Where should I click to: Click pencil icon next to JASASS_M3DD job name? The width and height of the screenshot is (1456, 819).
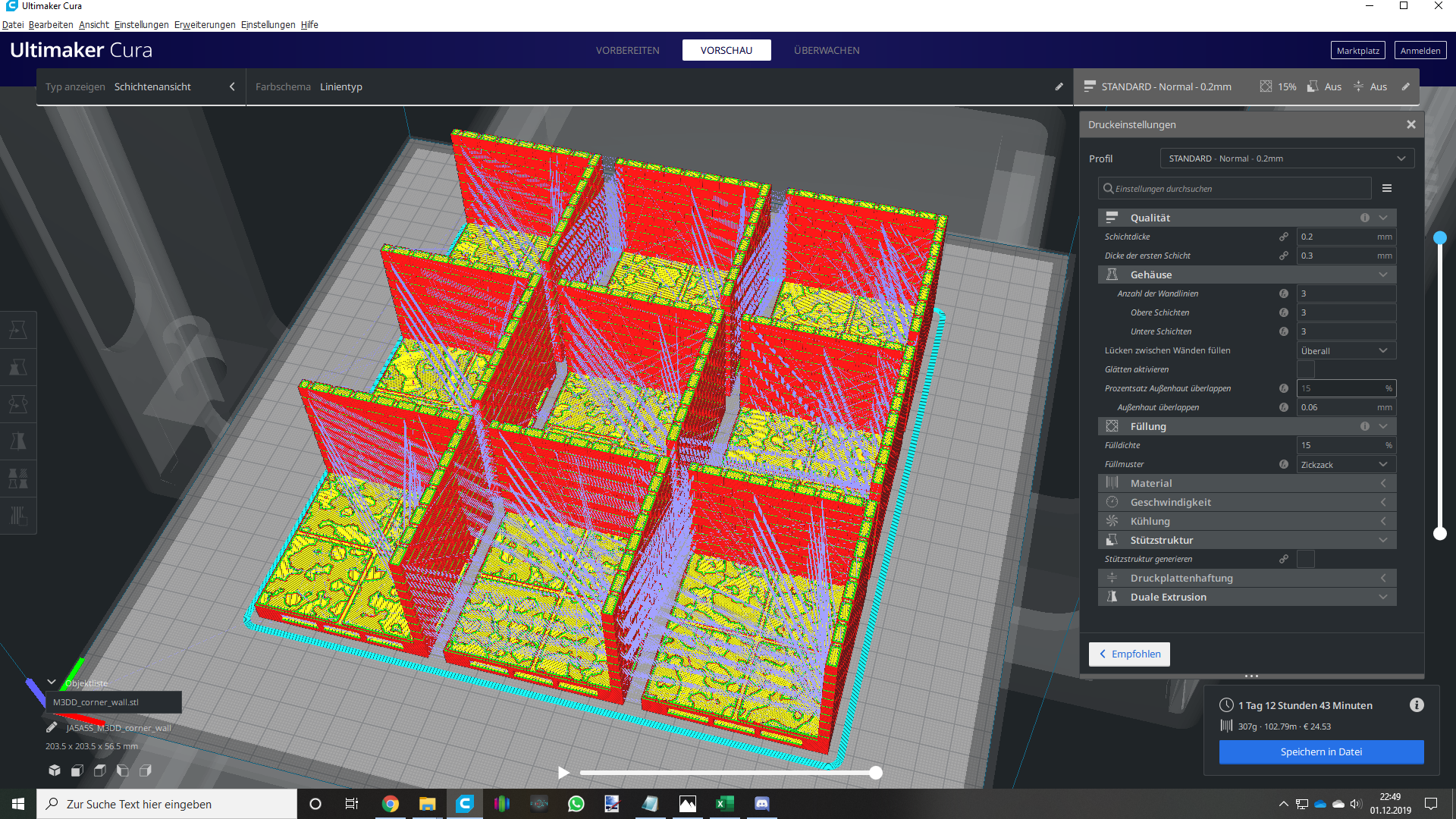pyautogui.click(x=52, y=727)
